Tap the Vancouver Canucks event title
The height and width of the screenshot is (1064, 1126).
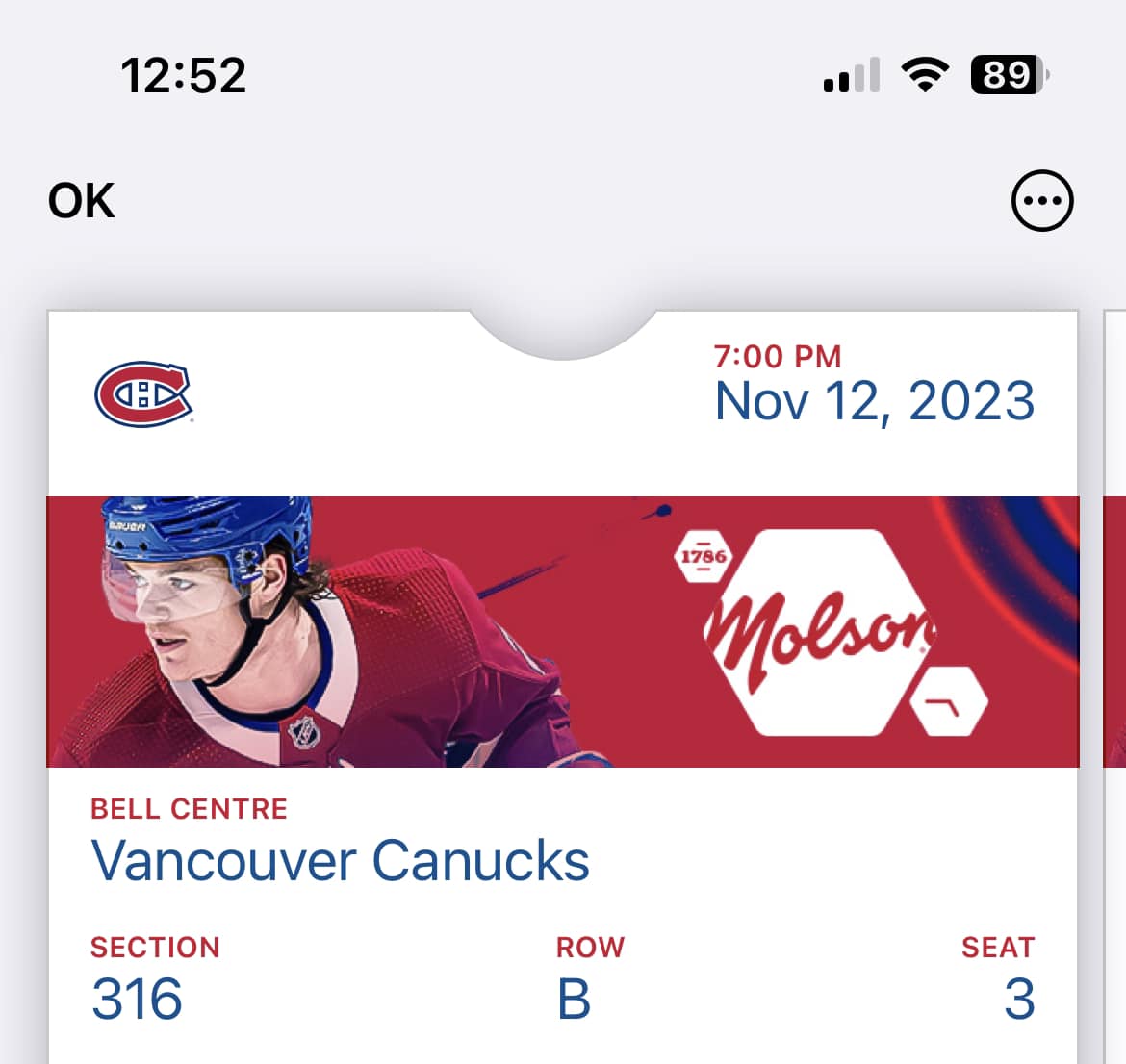tap(340, 860)
